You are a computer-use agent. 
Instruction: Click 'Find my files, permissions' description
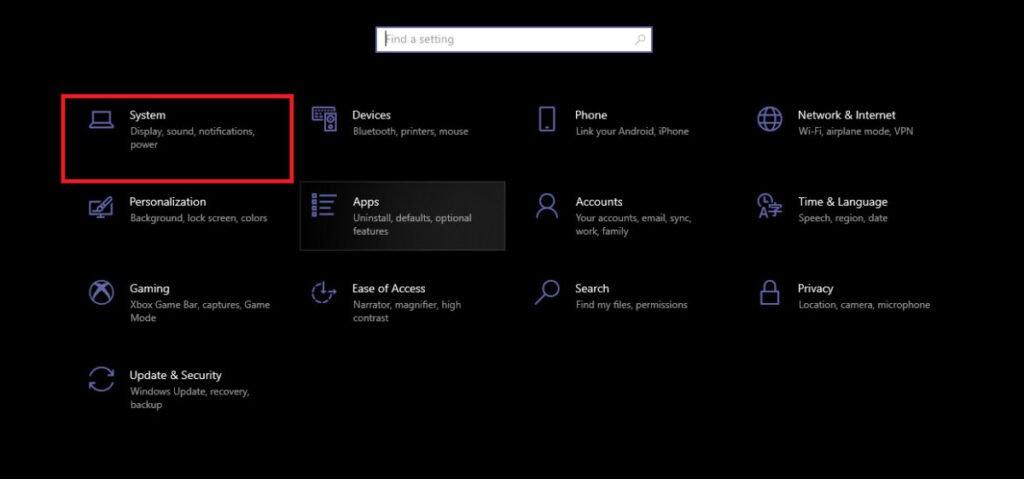(x=632, y=305)
